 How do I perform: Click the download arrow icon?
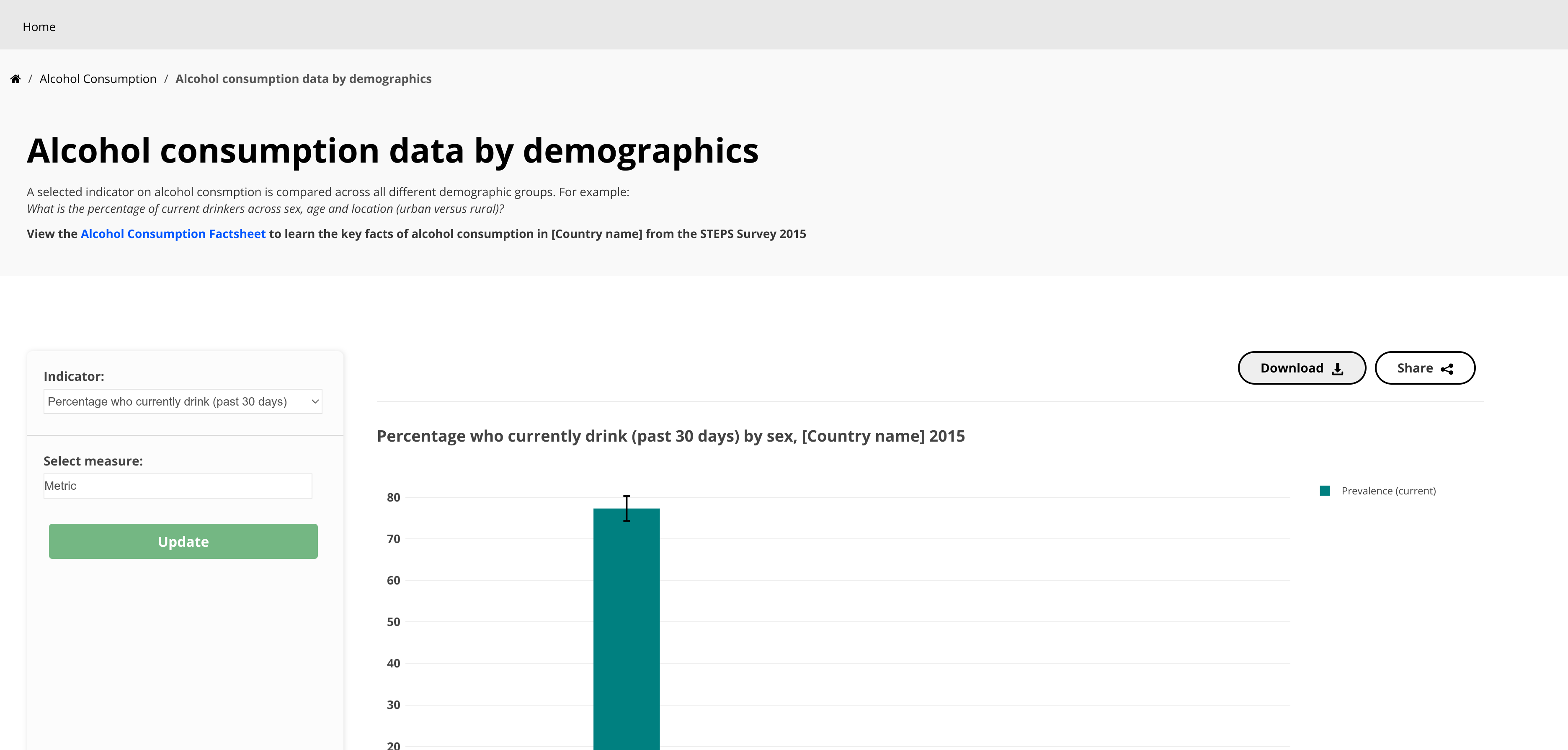pos(1337,369)
